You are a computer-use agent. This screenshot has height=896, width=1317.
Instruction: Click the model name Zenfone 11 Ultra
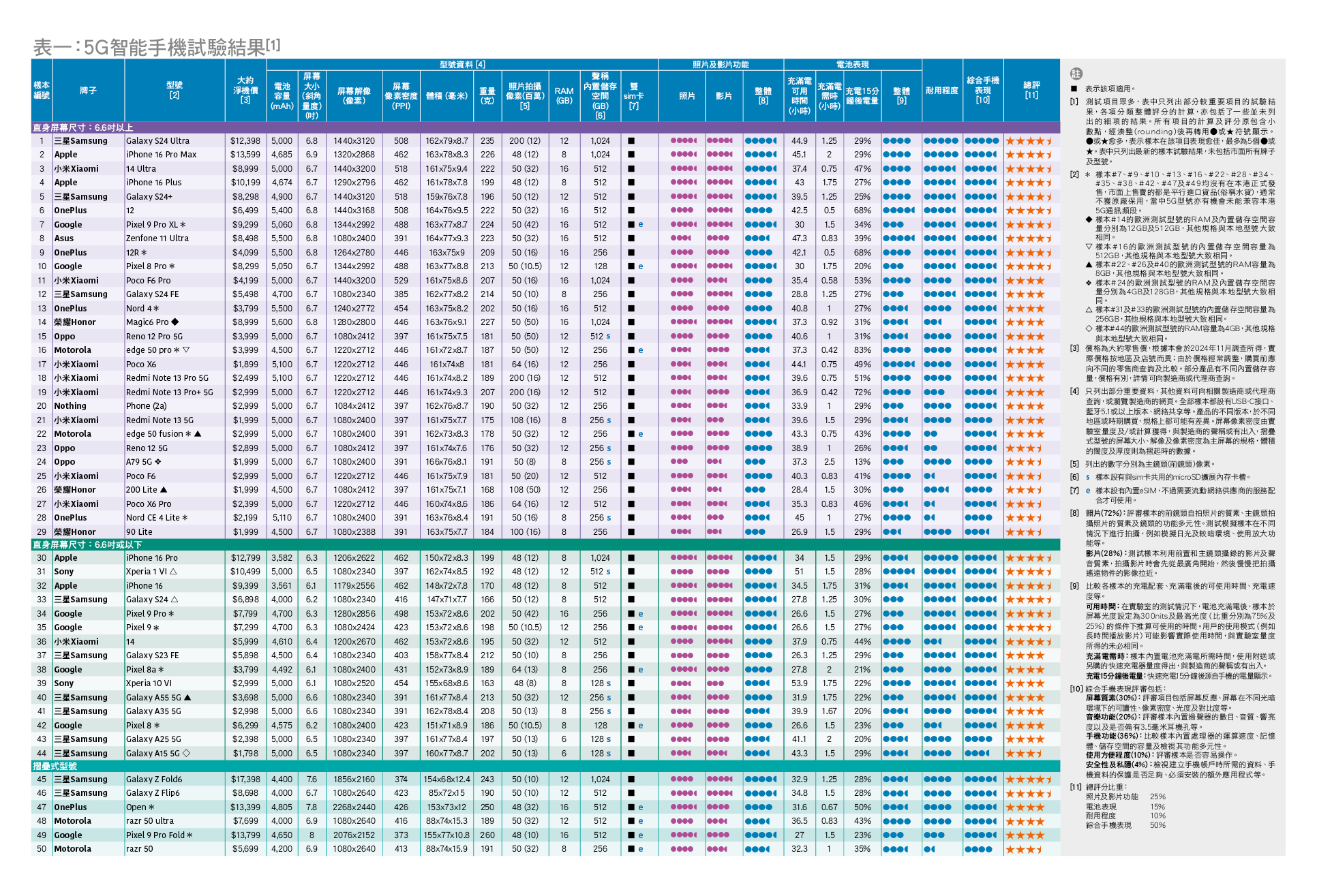click(x=157, y=238)
